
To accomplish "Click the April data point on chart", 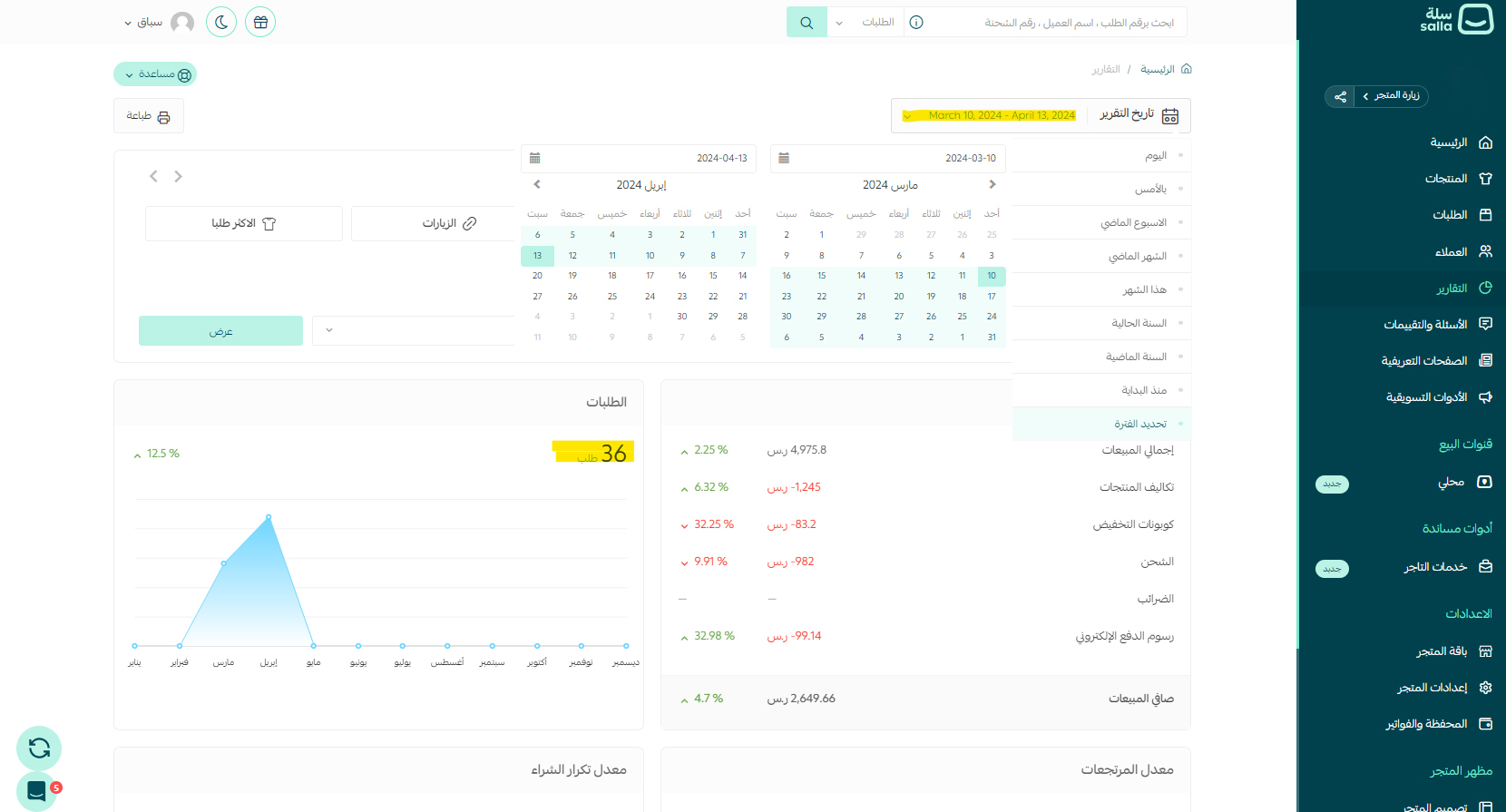I will [x=269, y=517].
